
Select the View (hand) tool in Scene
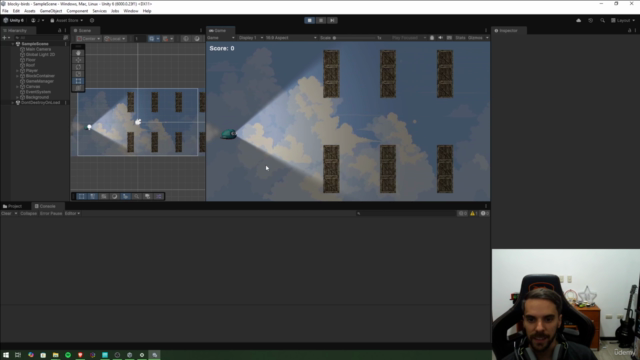(78, 53)
